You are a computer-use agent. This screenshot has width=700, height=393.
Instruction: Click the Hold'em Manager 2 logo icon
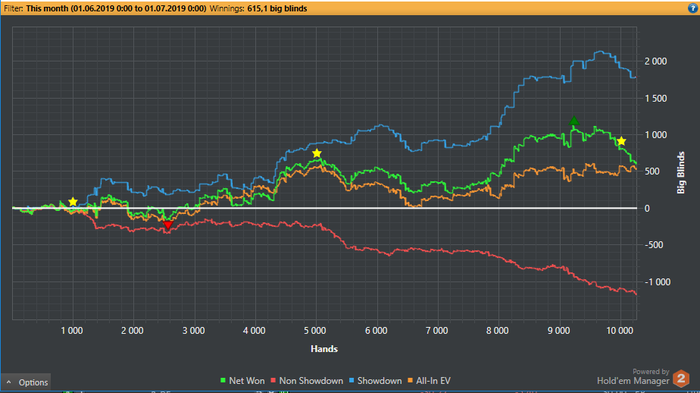681,379
